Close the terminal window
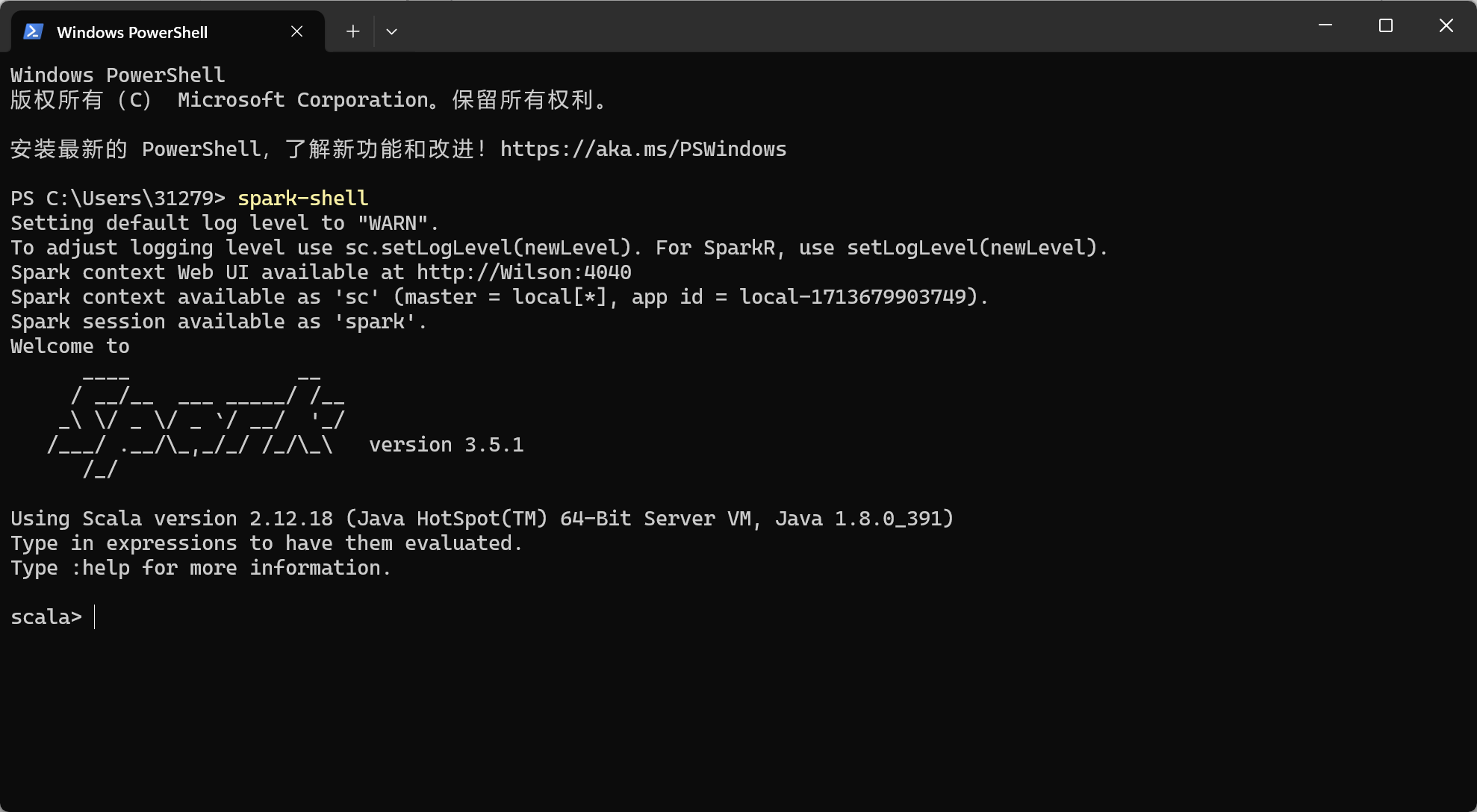Viewport: 1477px width, 812px height. point(1446,25)
